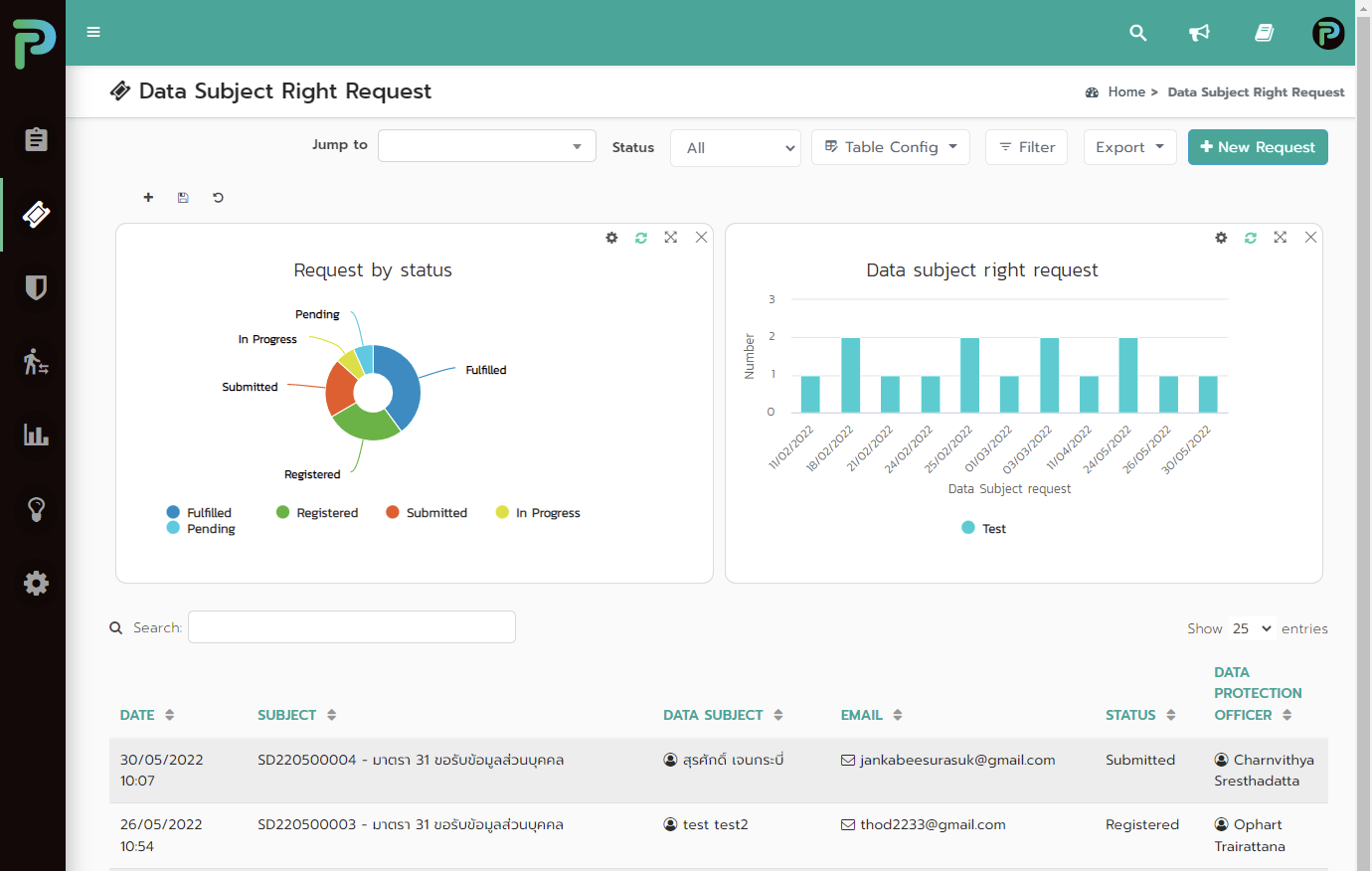The image size is (1372, 871).
Task: Reset the dashboard layout
Action: tap(218, 198)
